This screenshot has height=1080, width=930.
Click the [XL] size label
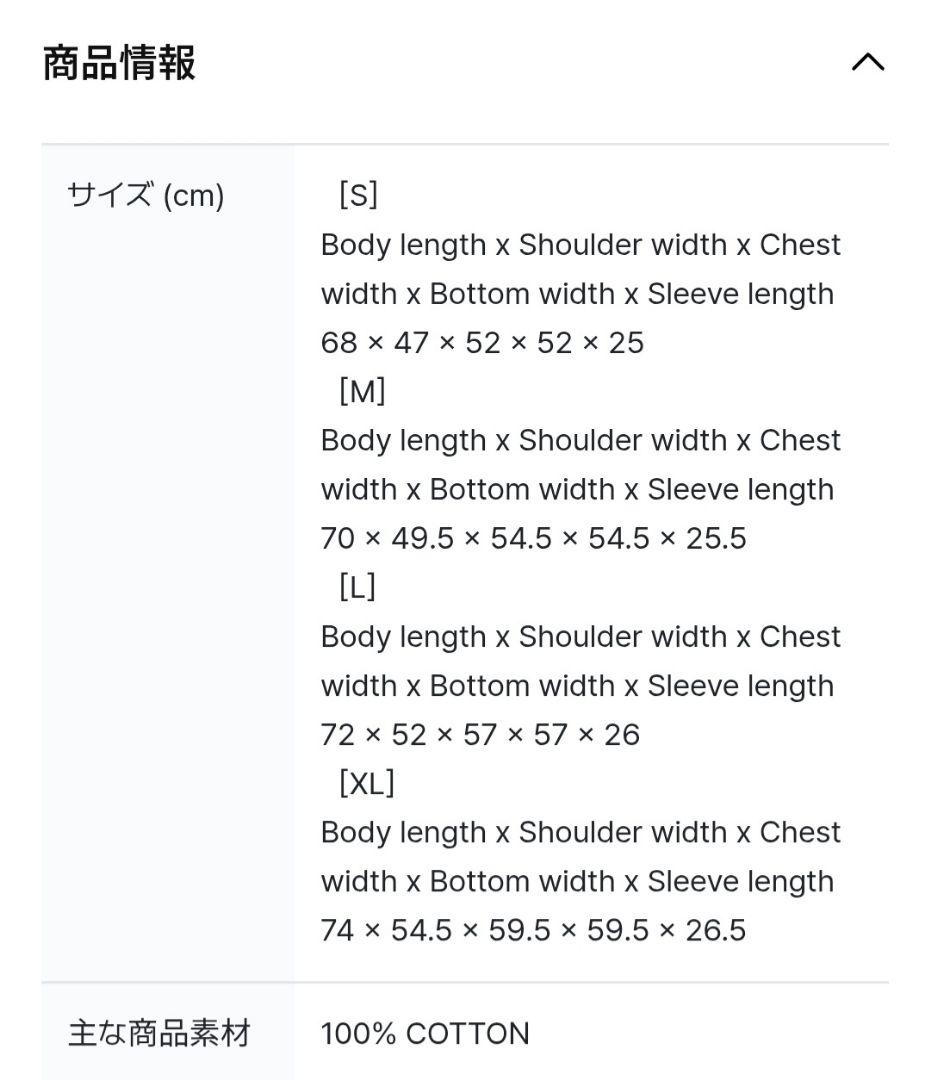tap(367, 783)
